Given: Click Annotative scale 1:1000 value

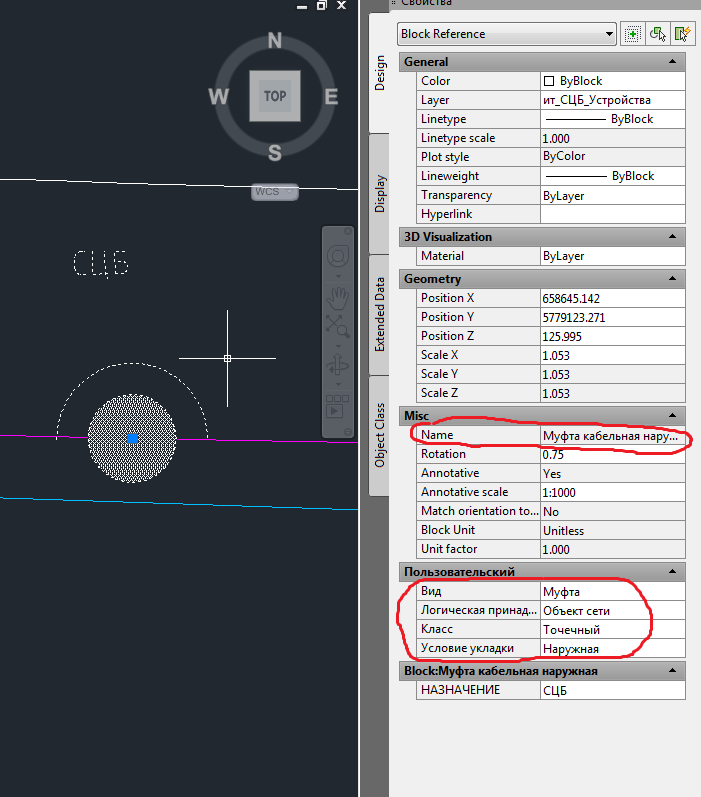Looking at the screenshot, I should point(613,492).
